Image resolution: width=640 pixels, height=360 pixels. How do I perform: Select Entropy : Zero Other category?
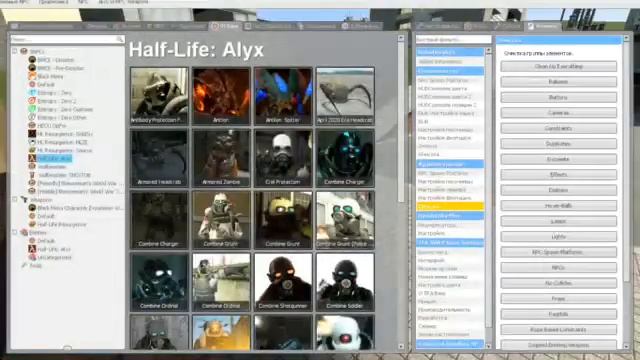[62, 118]
